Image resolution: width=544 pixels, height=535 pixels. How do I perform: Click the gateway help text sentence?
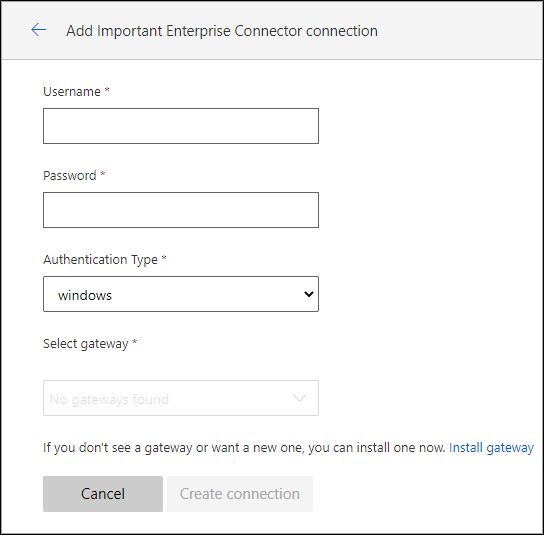pyautogui.click(x=244, y=448)
